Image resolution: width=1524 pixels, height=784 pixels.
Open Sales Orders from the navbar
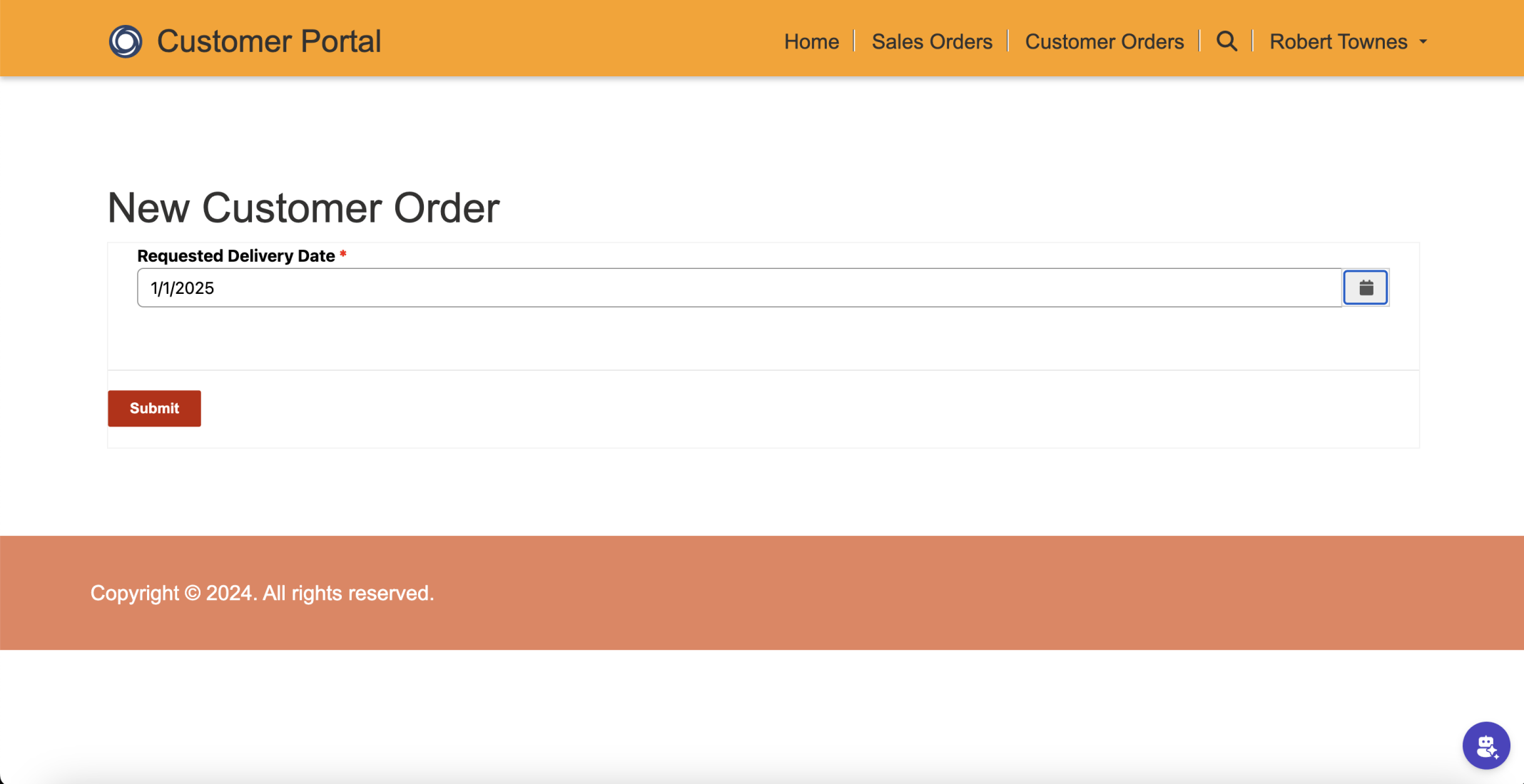[932, 42]
